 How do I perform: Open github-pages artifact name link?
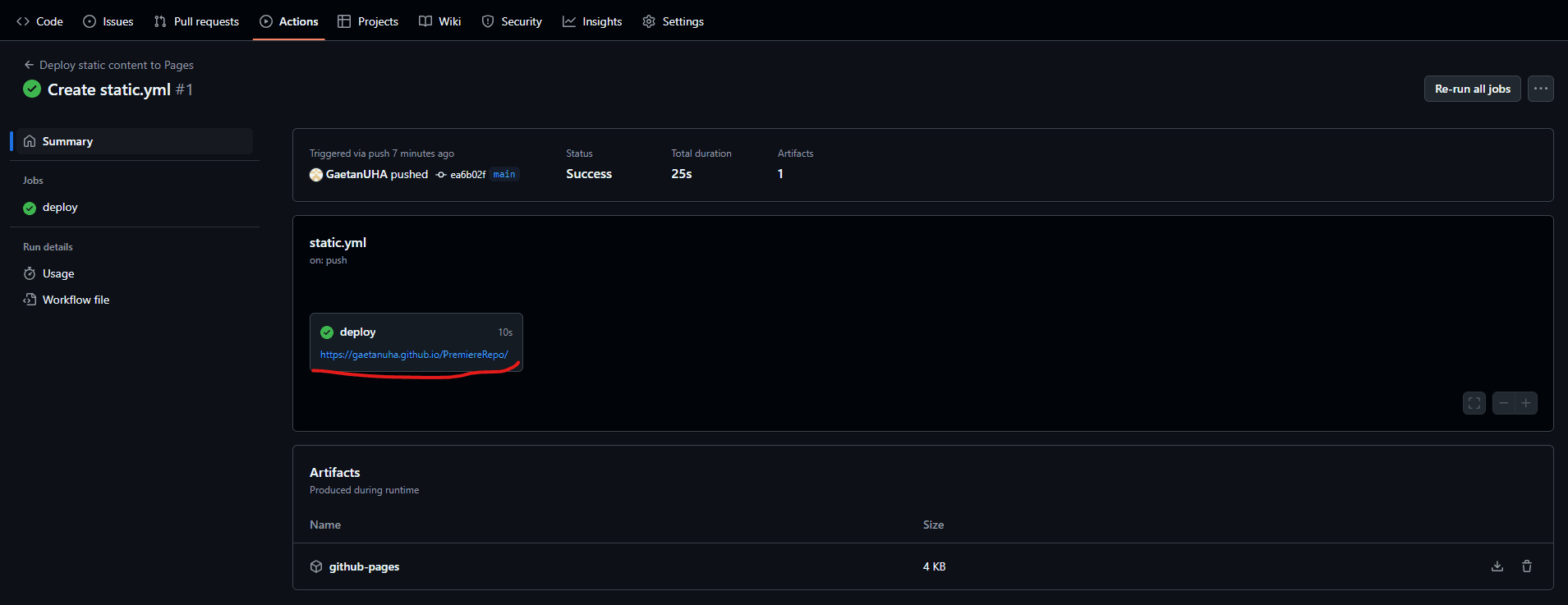tap(364, 566)
